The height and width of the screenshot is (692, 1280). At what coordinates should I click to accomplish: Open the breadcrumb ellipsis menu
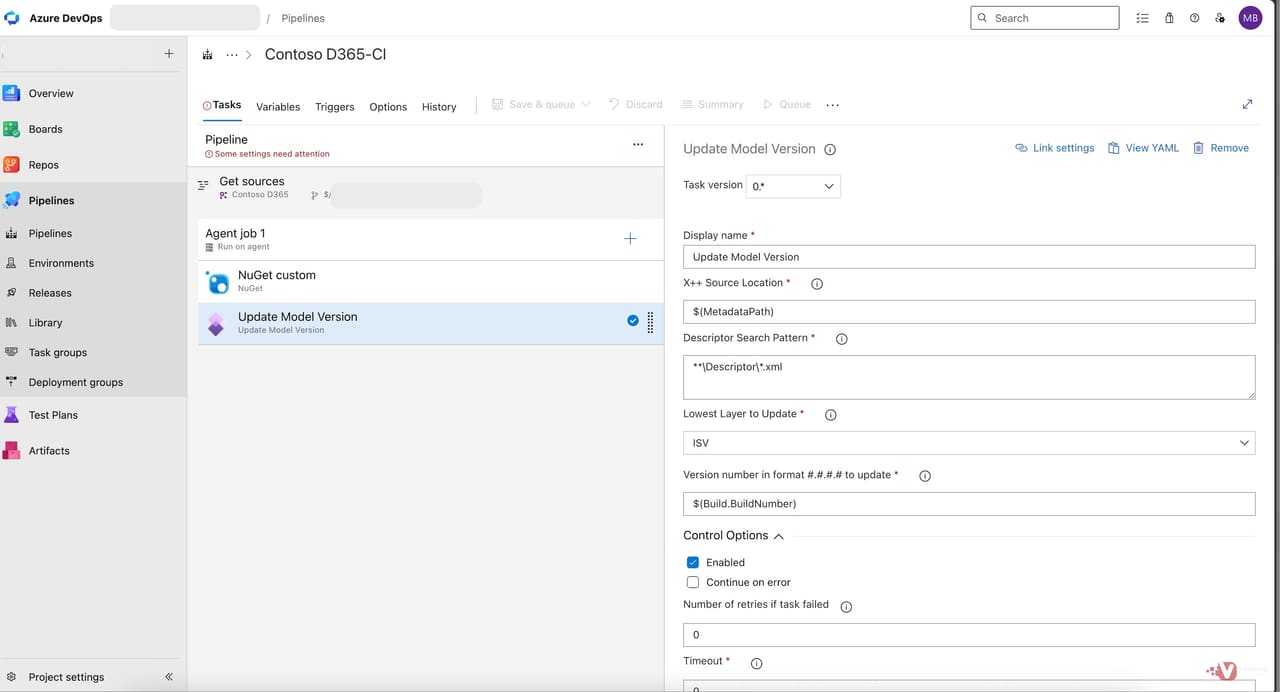tap(232, 55)
